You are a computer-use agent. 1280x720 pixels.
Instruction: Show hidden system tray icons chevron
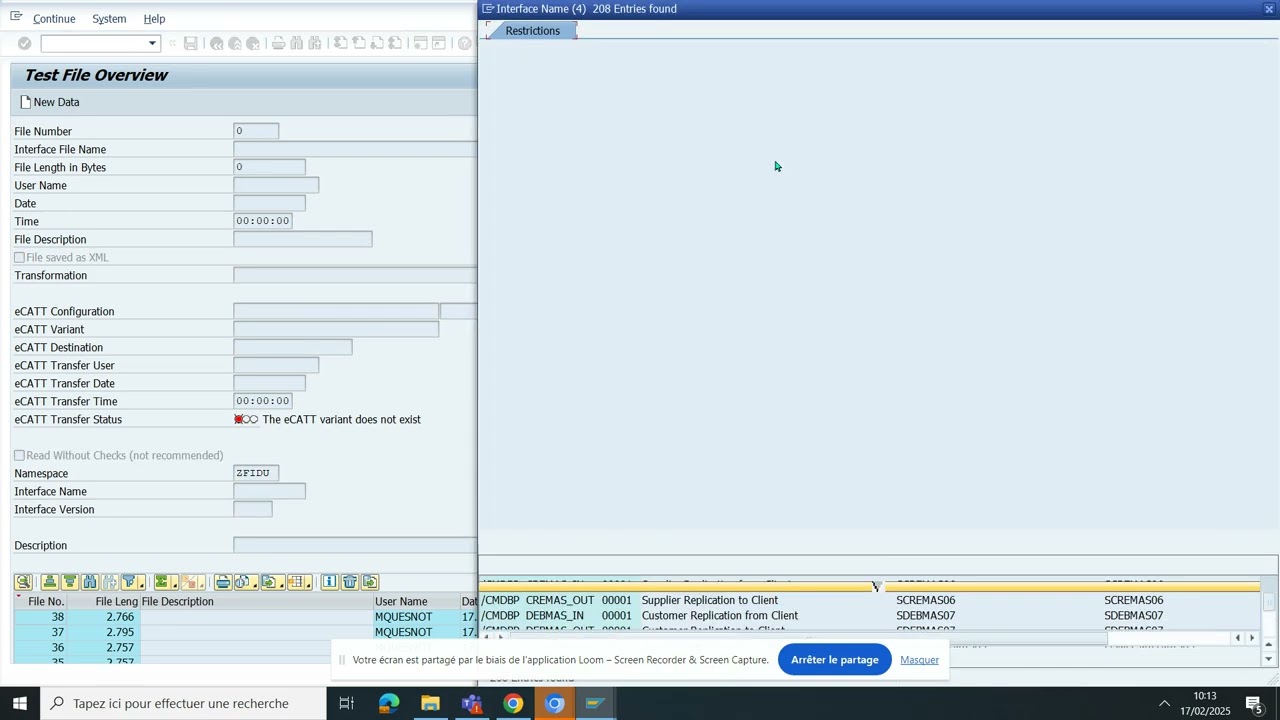[1164, 704]
